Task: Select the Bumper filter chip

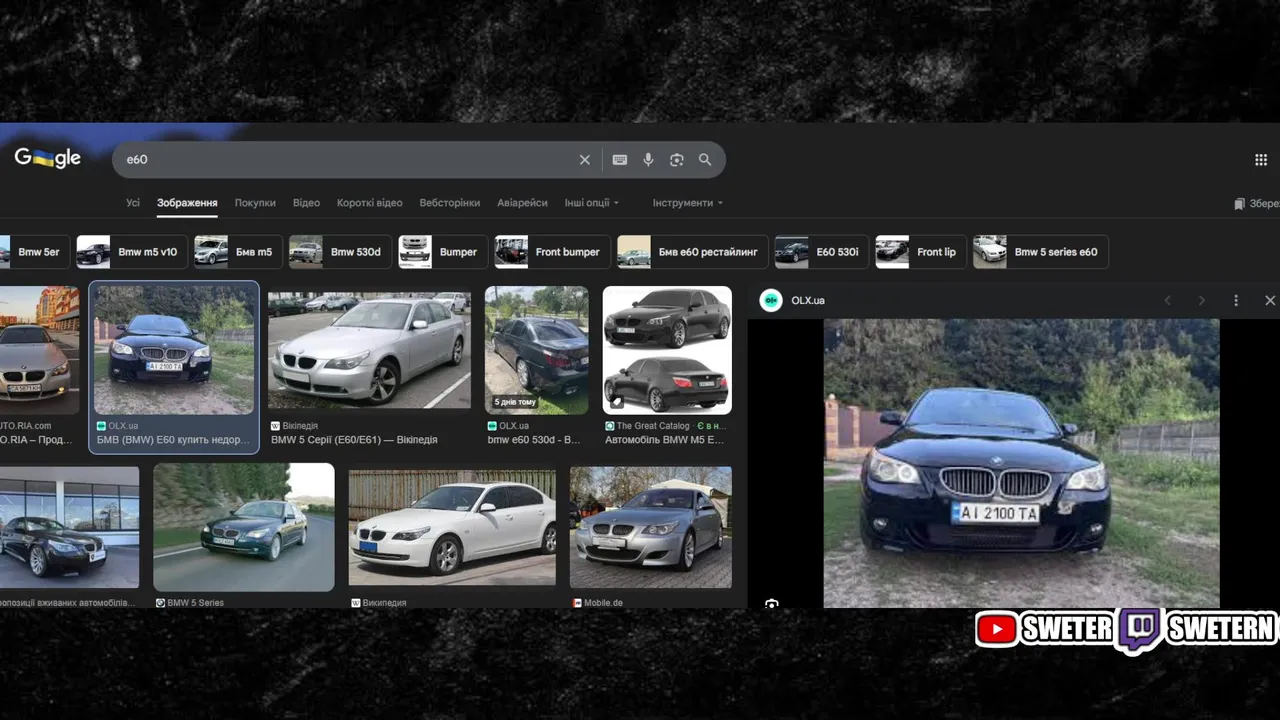Action: pos(443,252)
